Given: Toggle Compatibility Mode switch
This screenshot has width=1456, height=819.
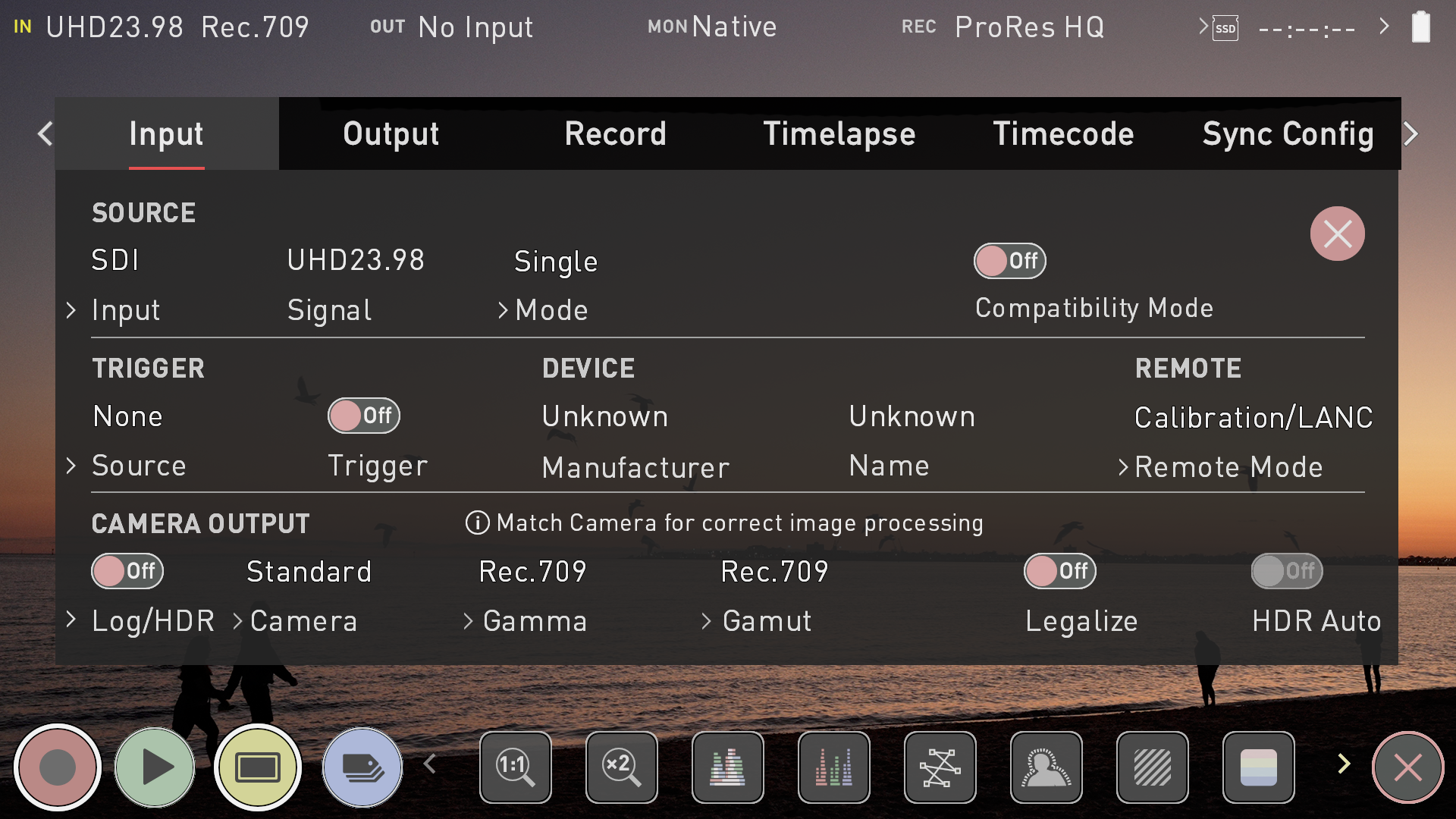Looking at the screenshot, I should [x=1010, y=261].
